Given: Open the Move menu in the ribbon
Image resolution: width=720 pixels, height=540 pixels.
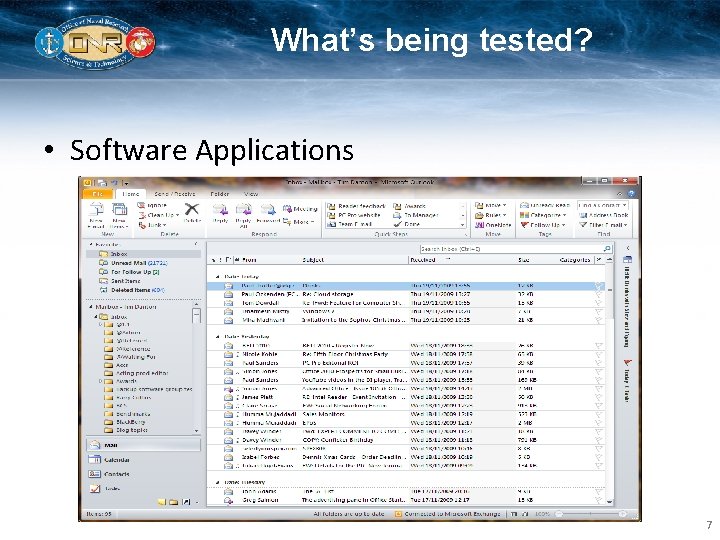Looking at the screenshot, I should pyautogui.click(x=491, y=205).
